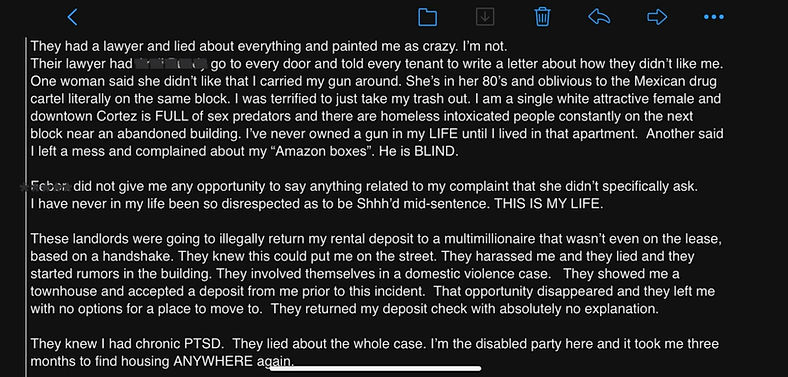The image size is (788, 377).
Task: Click the blurred name after "Their lawyer had"
Action: pos(171,64)
